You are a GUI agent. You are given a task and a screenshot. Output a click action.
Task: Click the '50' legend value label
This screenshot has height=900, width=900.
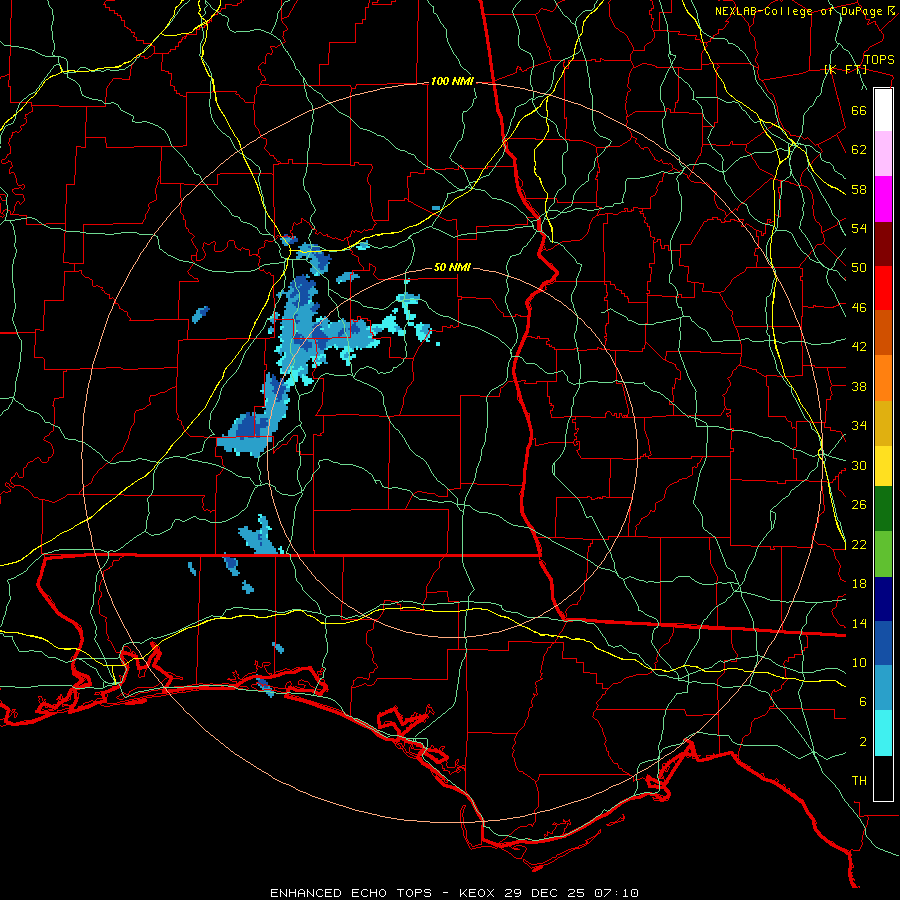click(x=859, y=268)
